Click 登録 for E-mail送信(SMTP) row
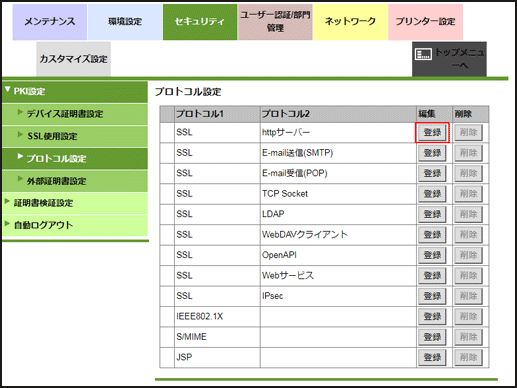This screenshot has height=388, width=517. pos(432,153)
